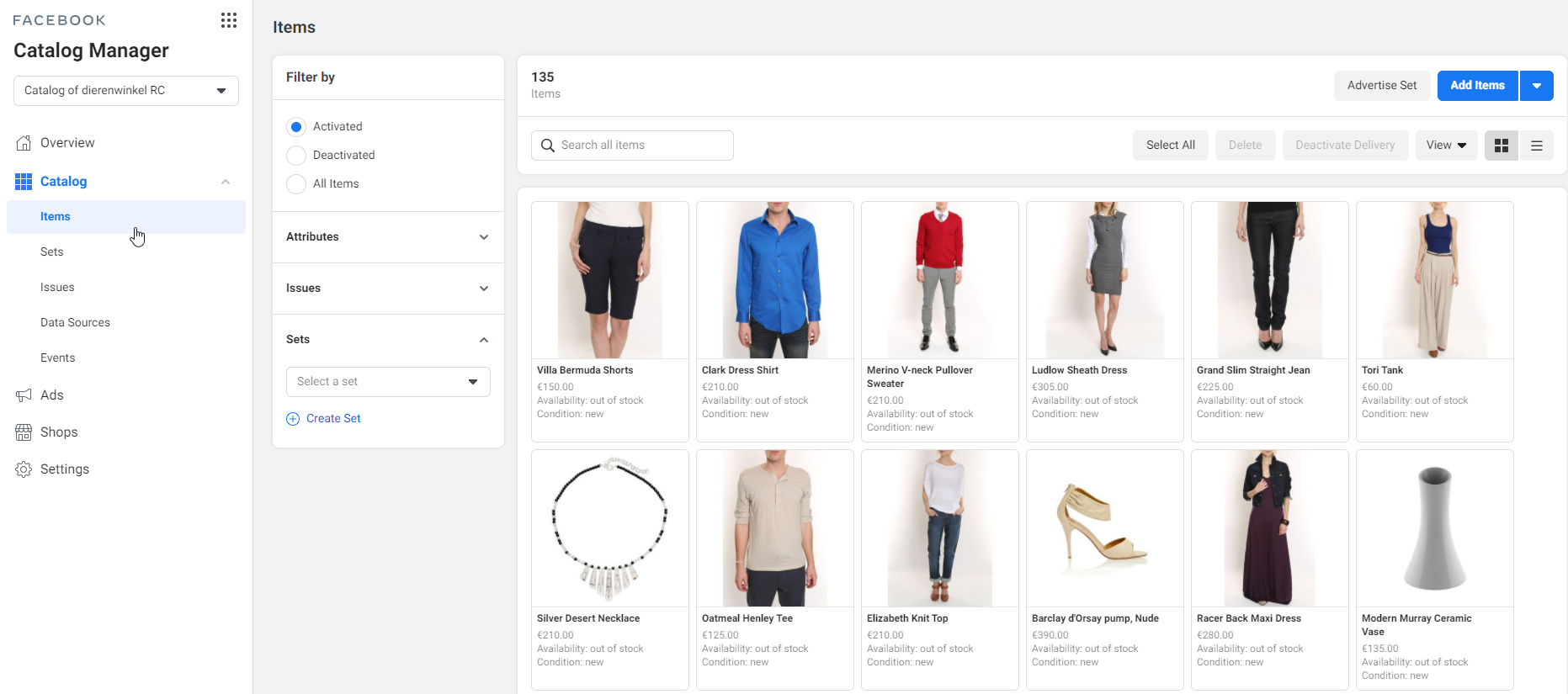Click the Delete button
This screenshot has height=694, width=1568.
[1245, 146]
